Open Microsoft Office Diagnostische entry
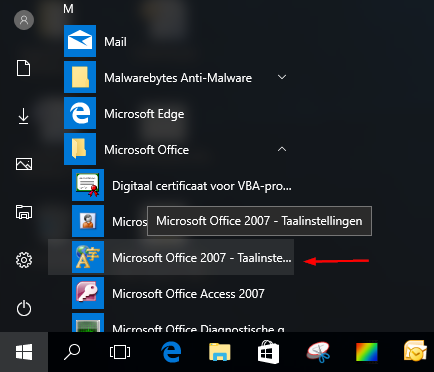 point(198,328)
